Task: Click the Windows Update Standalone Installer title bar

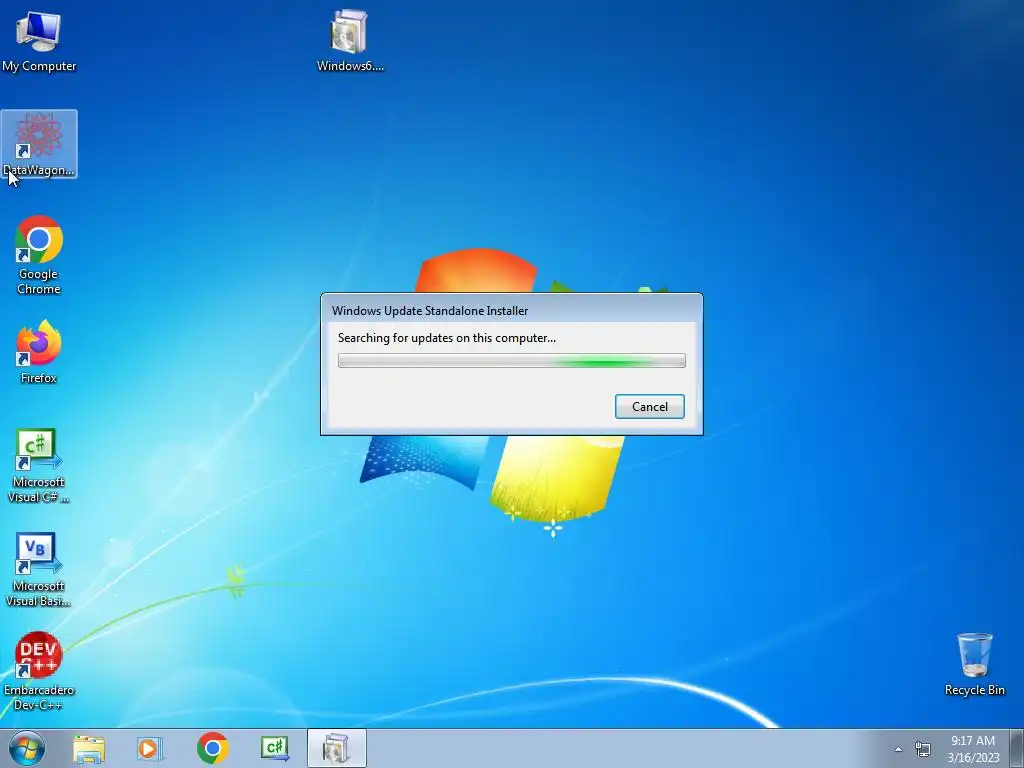Action: [511, 310]
